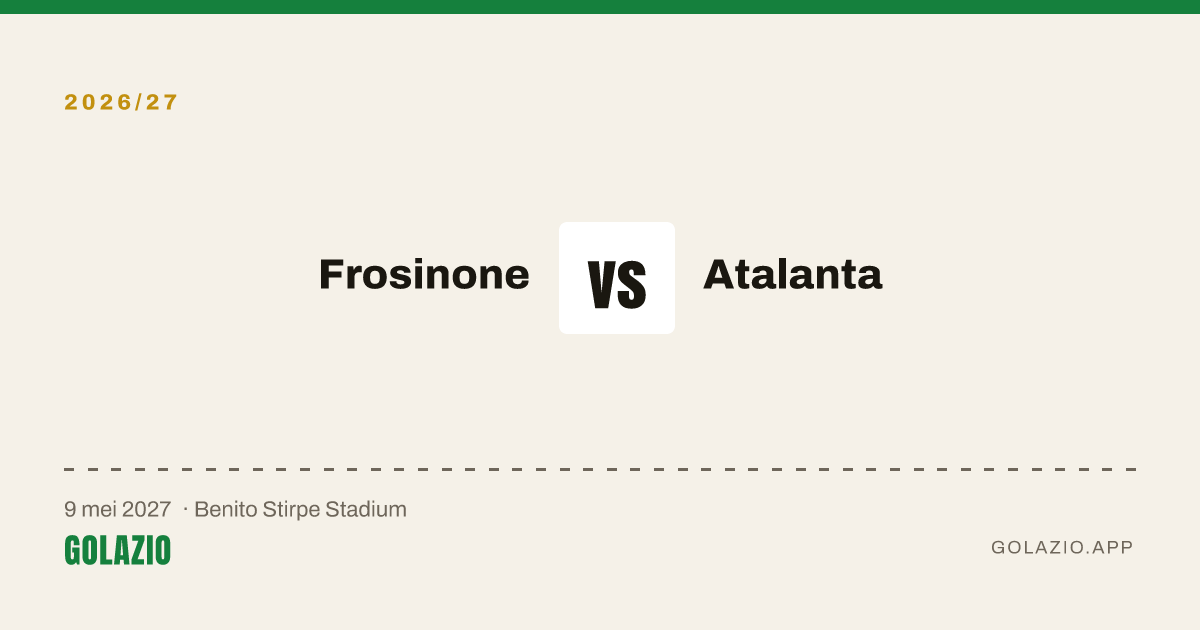Image resolution: width=1200 pixels, height=630 pixels.
Task: Click the dot separator before Benito
Action: pyautogui.click(x=185, y=510)
